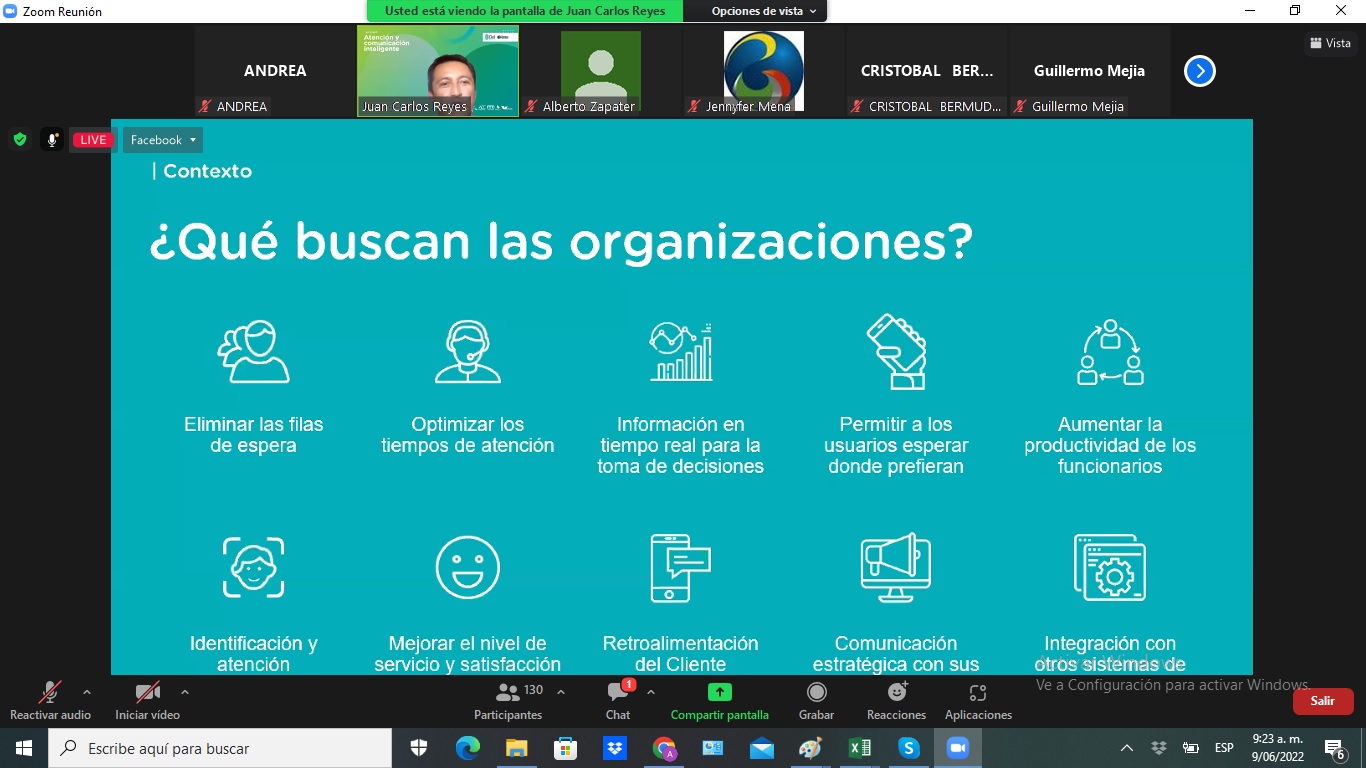Click the Zoom Reunión title bar icon

tap(11, 11)
